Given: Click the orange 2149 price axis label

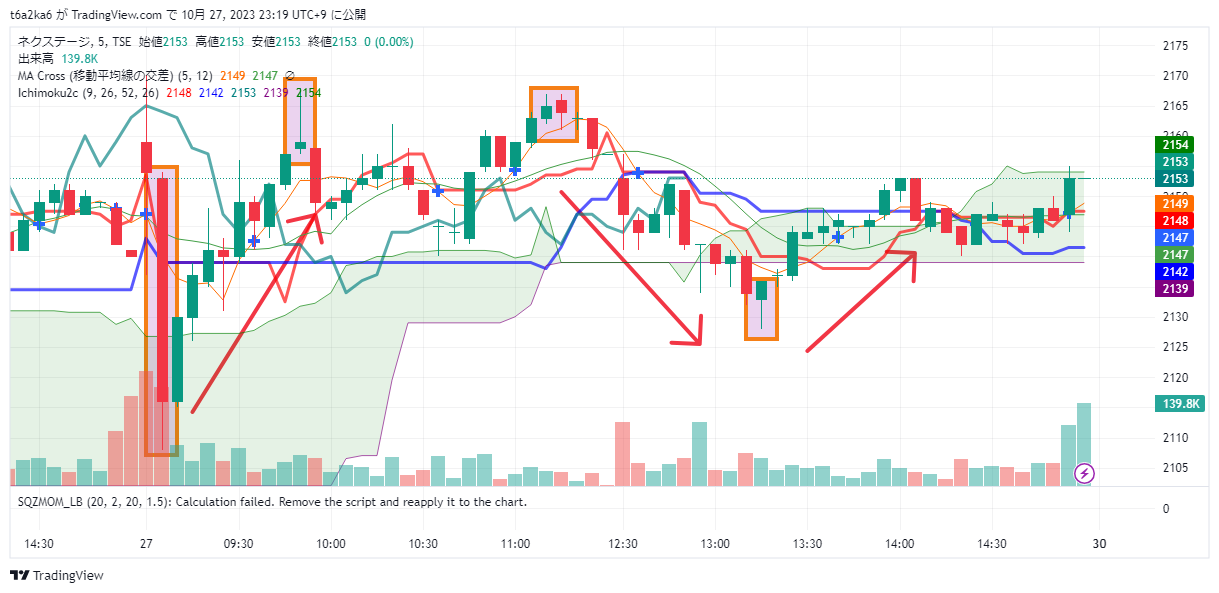Looking at the screenshot, I should pyautogui.click(x=1175, y=204).
